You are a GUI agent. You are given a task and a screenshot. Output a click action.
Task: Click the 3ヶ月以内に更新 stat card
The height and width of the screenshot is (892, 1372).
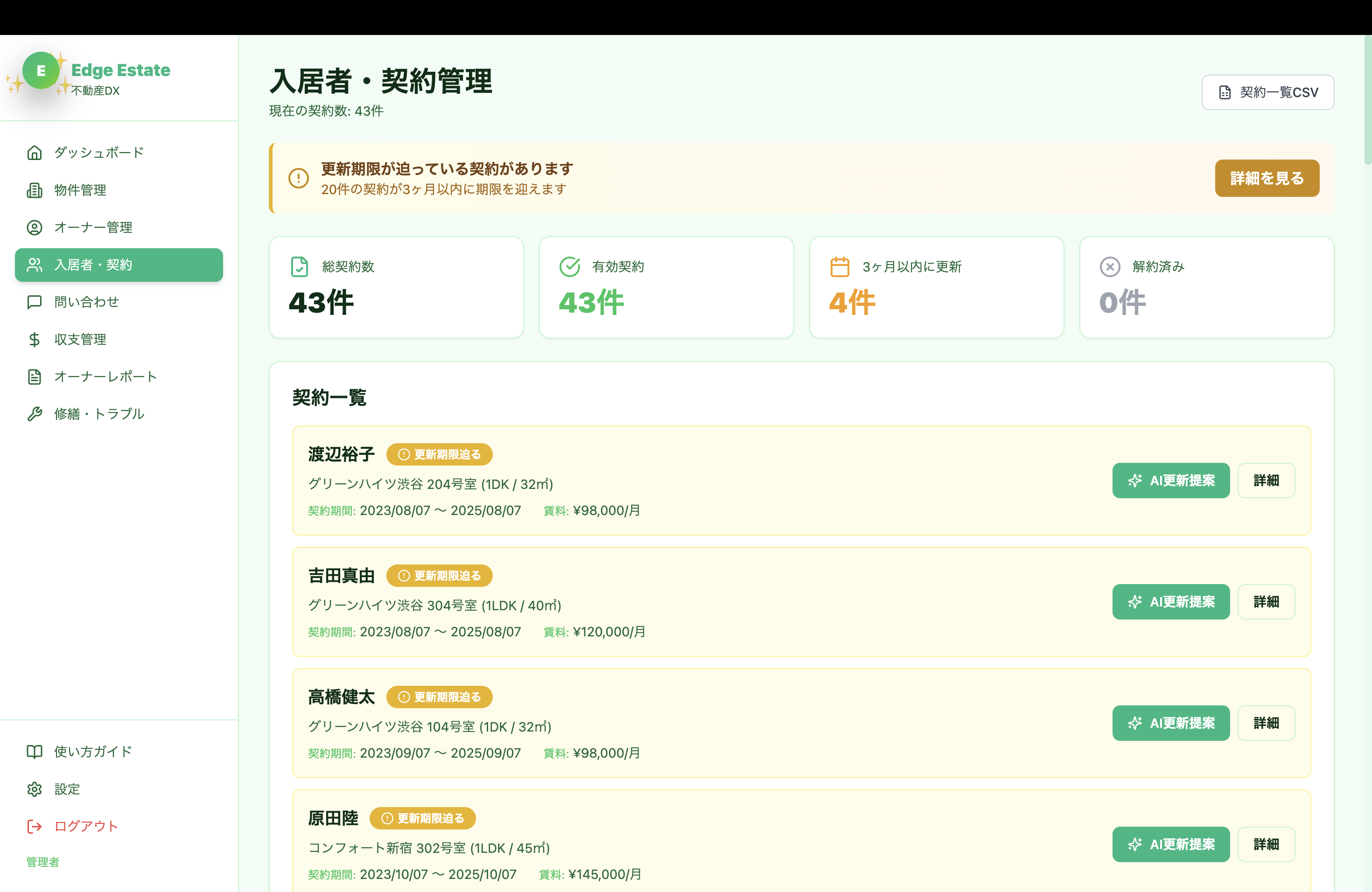(x=936, y=287)
